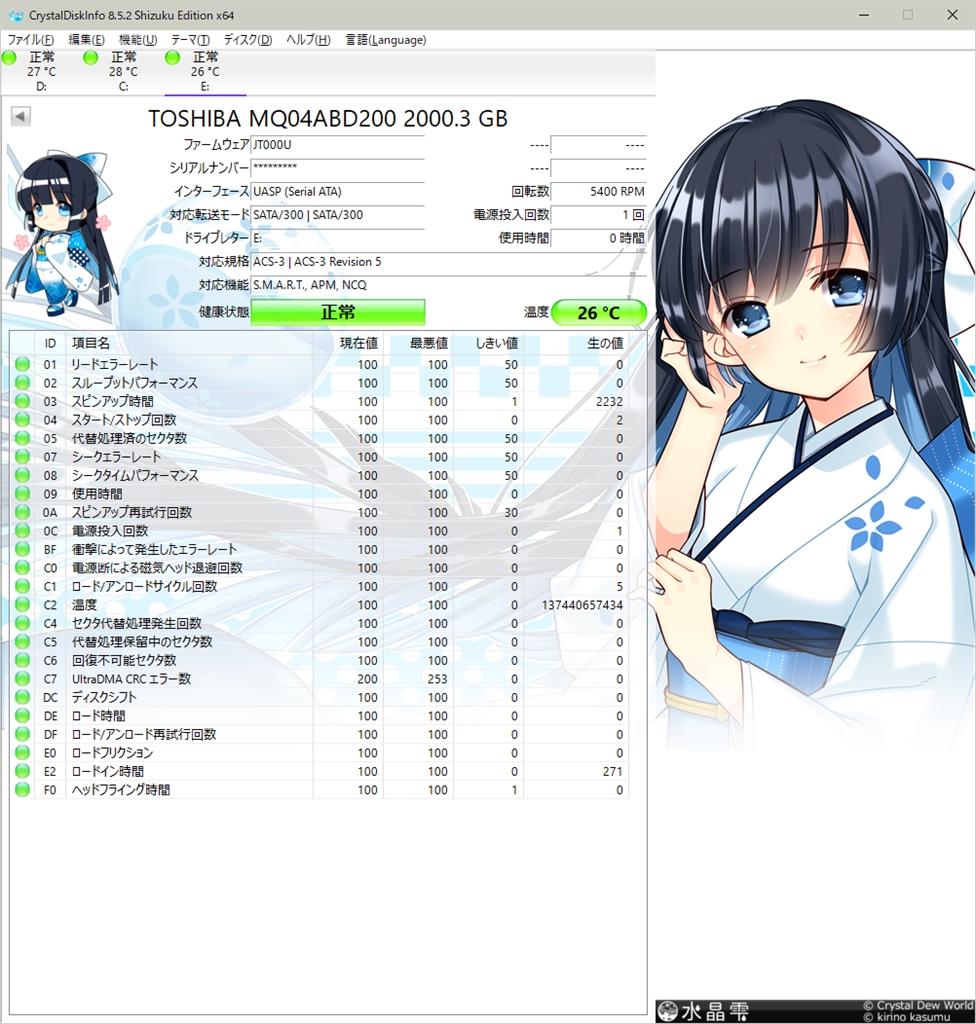Click status icon for シークタイムパフォーマンス row
The height and width of the screenshot is (1024, 976).
tap(22, 475)
